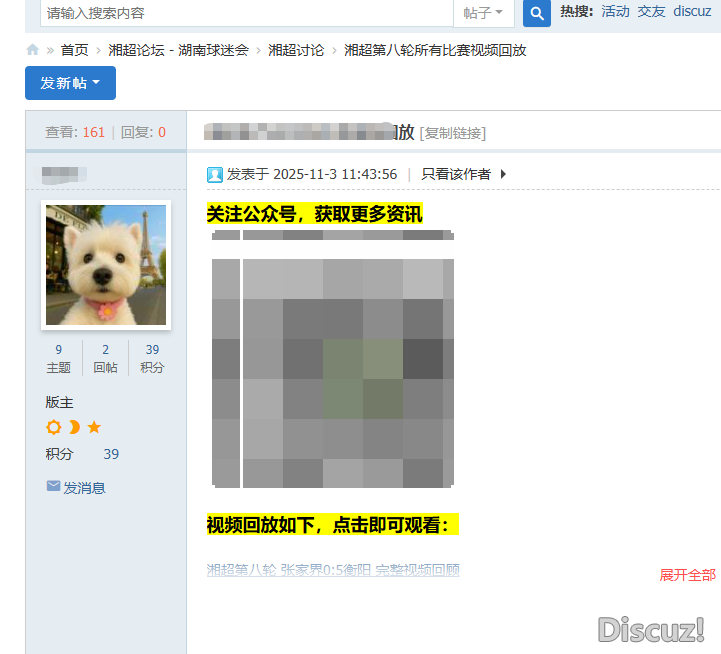This screenshot has height=654, width=721.
Task: Click the sun rank icon under 版主
Action: pos(54,427)
